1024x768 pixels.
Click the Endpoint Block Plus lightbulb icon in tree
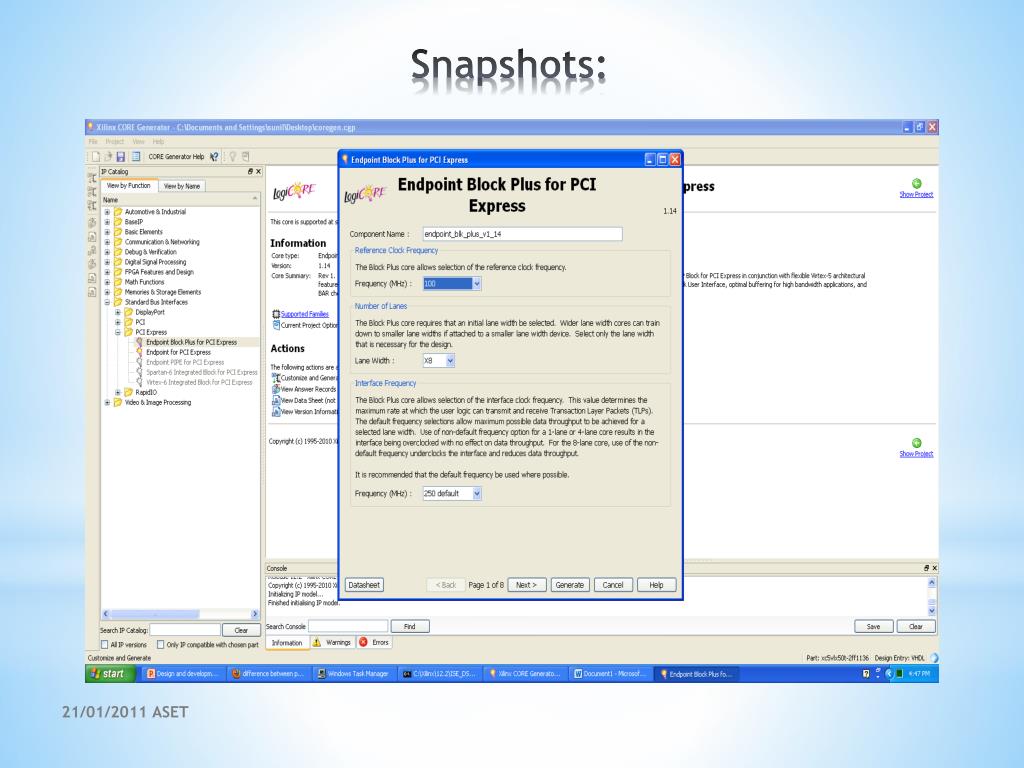click(x=140, y=342)
